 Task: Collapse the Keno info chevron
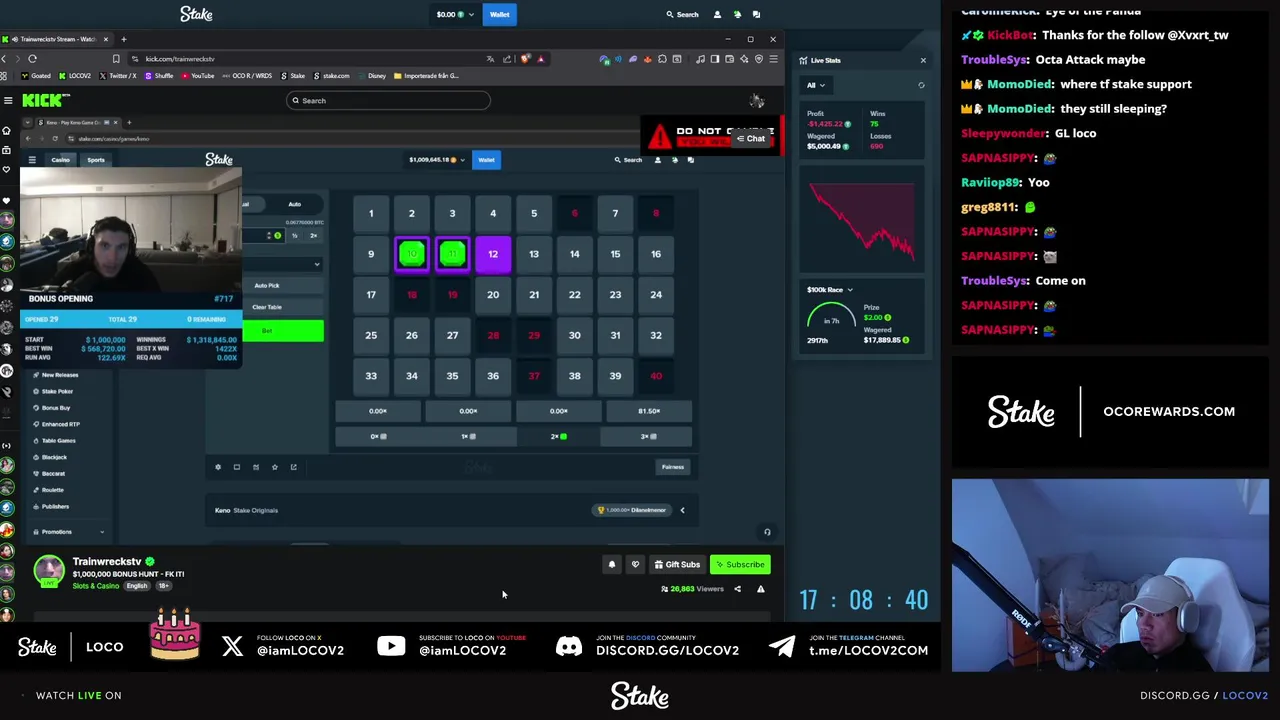[x=682, y=510]
